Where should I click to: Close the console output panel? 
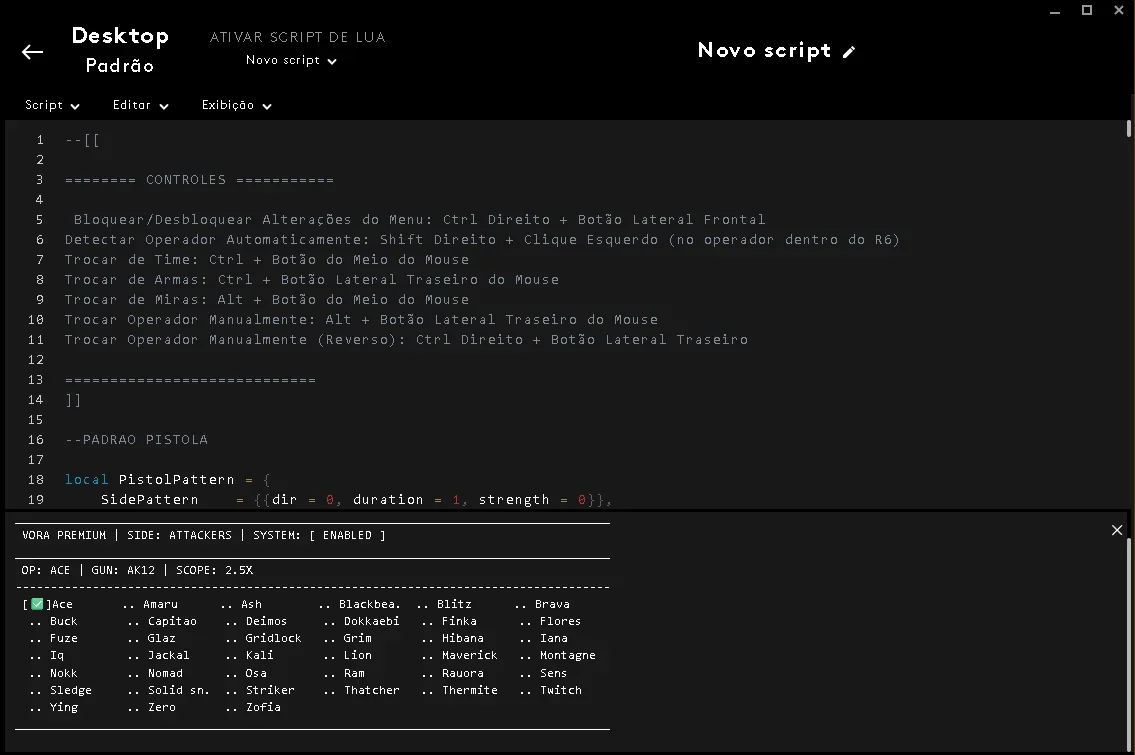coord(1117,531)
